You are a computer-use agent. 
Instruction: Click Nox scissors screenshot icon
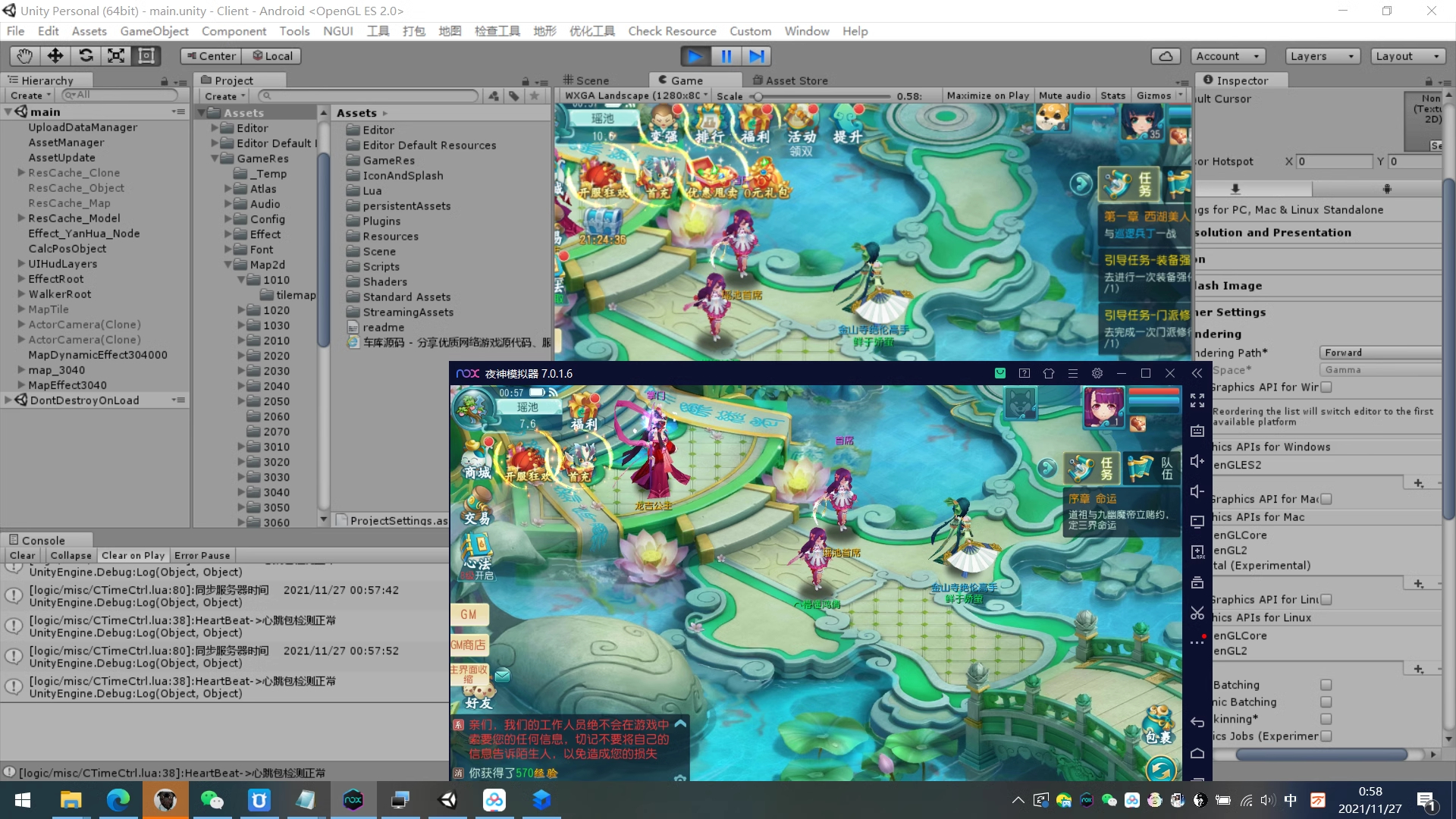pyautogui.click(x=1197, y=613)
